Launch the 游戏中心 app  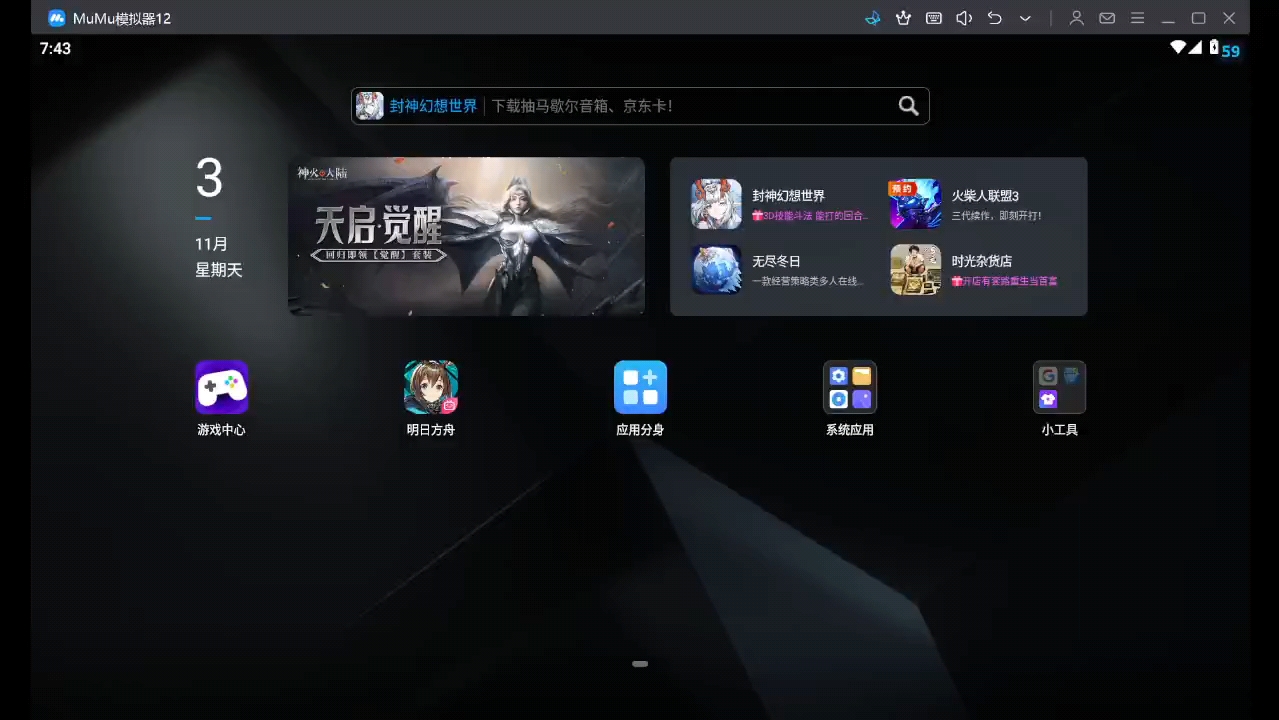pyautogui.click(x=221, y=387)
